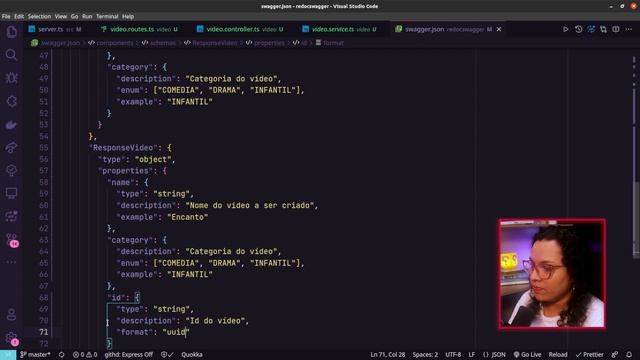Open notifications bell in status bar
The width and height of the screenshot is (640, 360).
coord(629,355)
